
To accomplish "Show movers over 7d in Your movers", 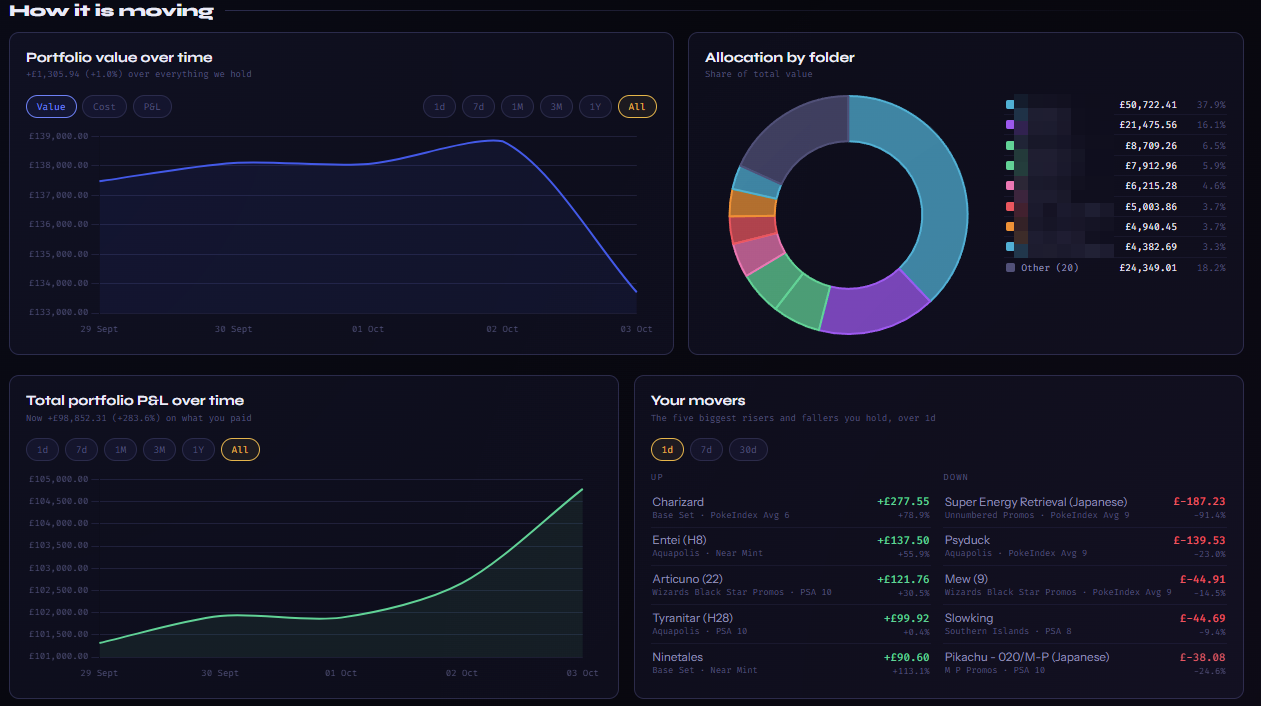I will tap(706, 450).
